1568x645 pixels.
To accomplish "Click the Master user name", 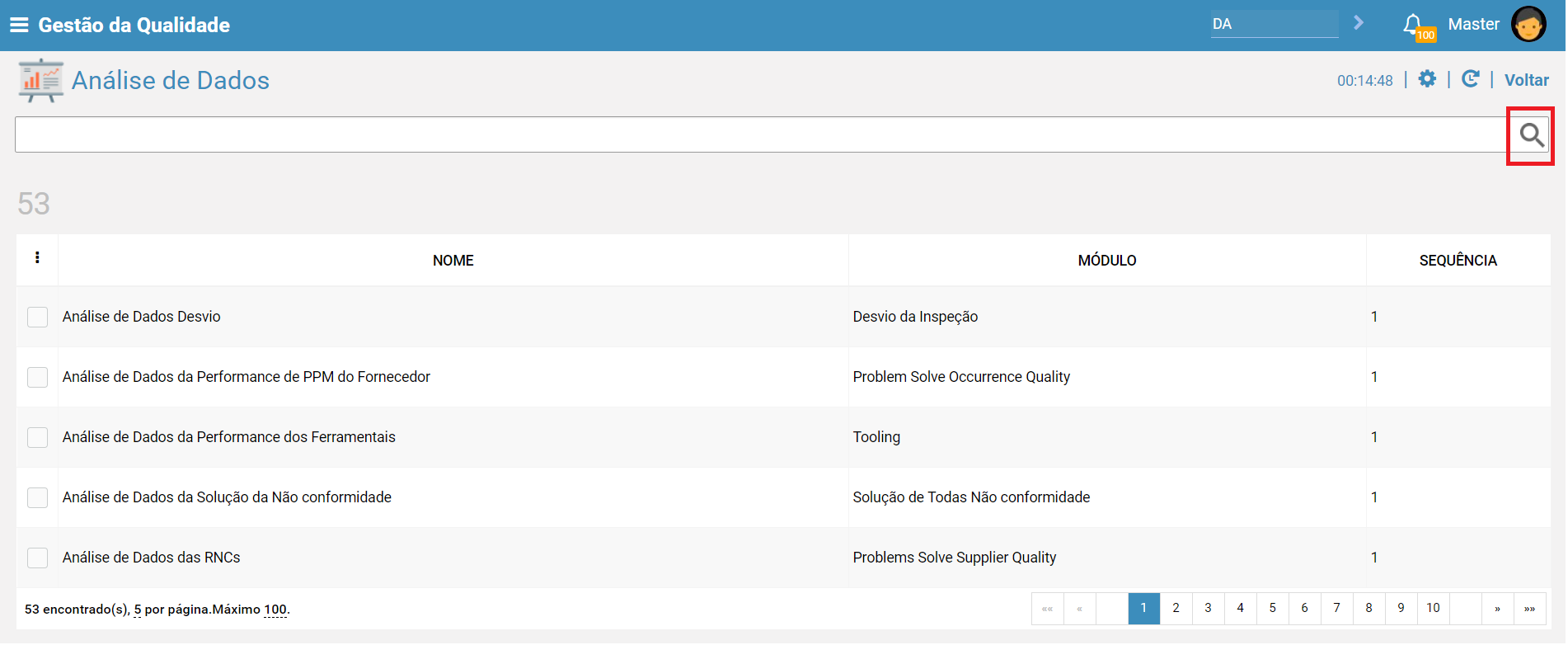I will [1473, 25].
